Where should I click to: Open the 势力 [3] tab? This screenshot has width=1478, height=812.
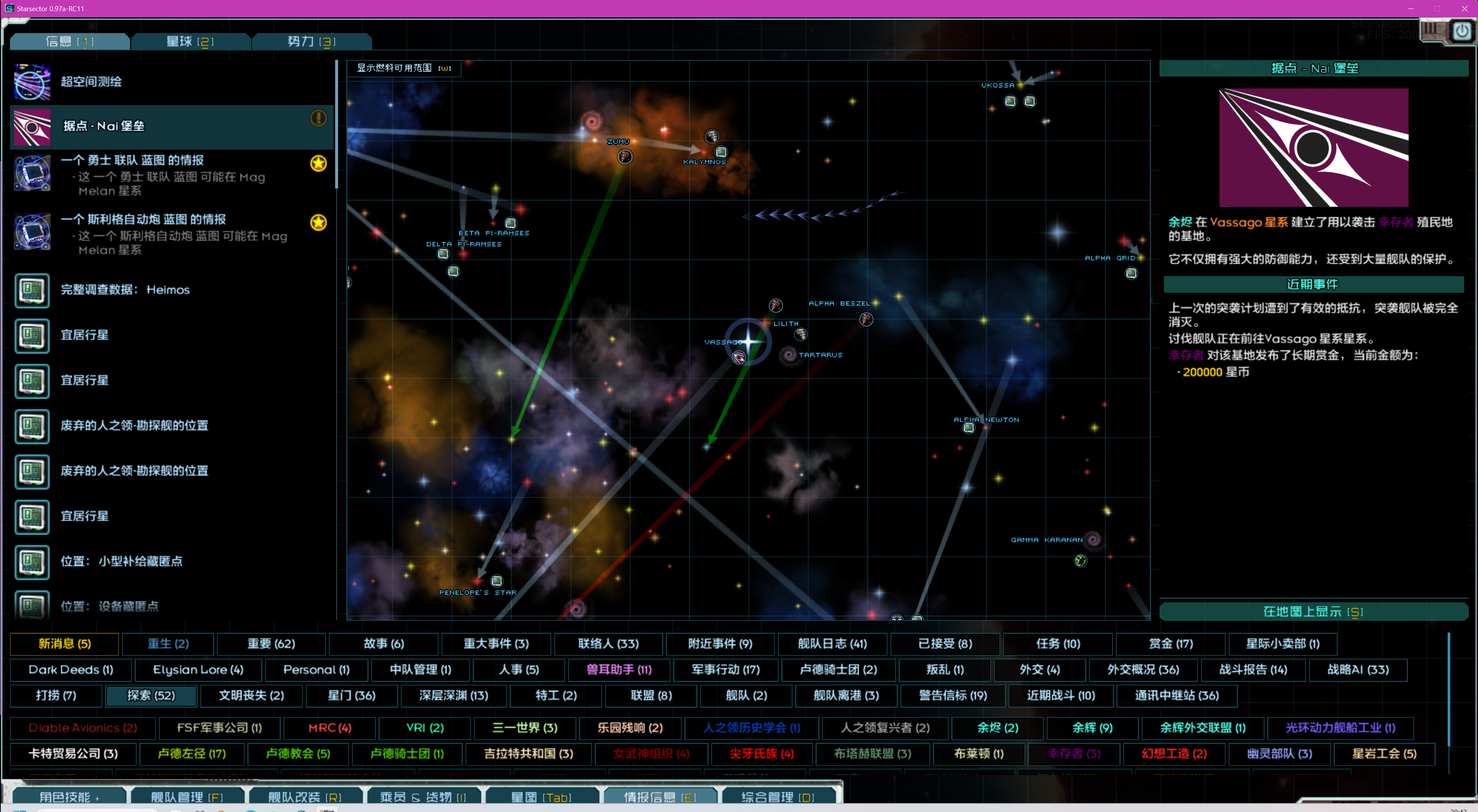click(311, 41)
